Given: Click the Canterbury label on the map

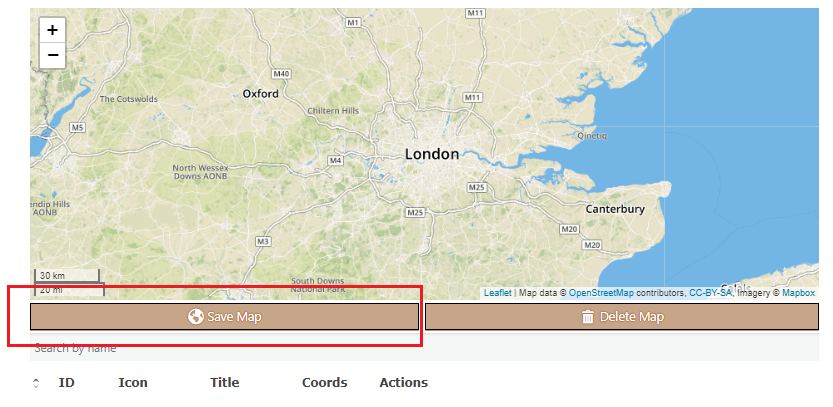Looking at the screenshot, I should [x=614, y=209].
